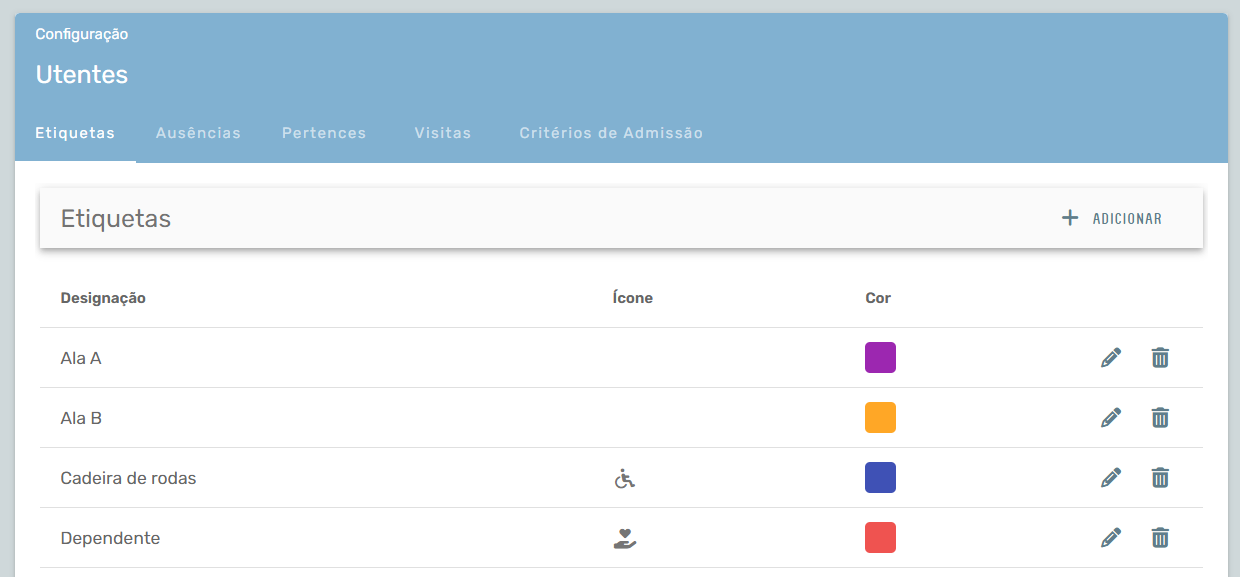Viewport: 1240px width, 577px height.
Task: Open the Ausências tab
Action: tap(198, 133)
